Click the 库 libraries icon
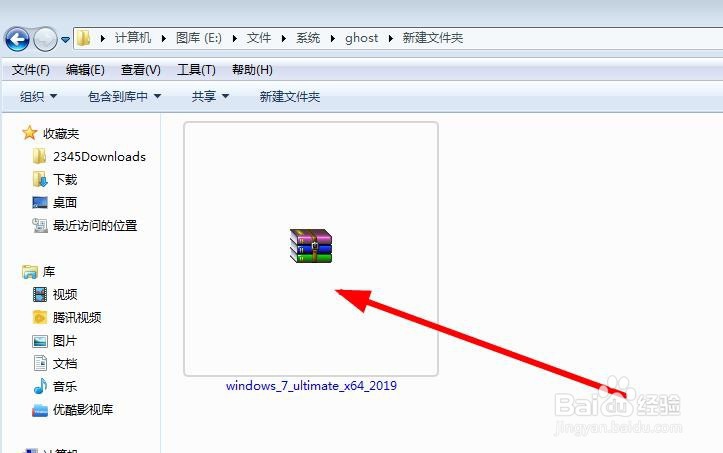The image size is (723, 453). 30,271
